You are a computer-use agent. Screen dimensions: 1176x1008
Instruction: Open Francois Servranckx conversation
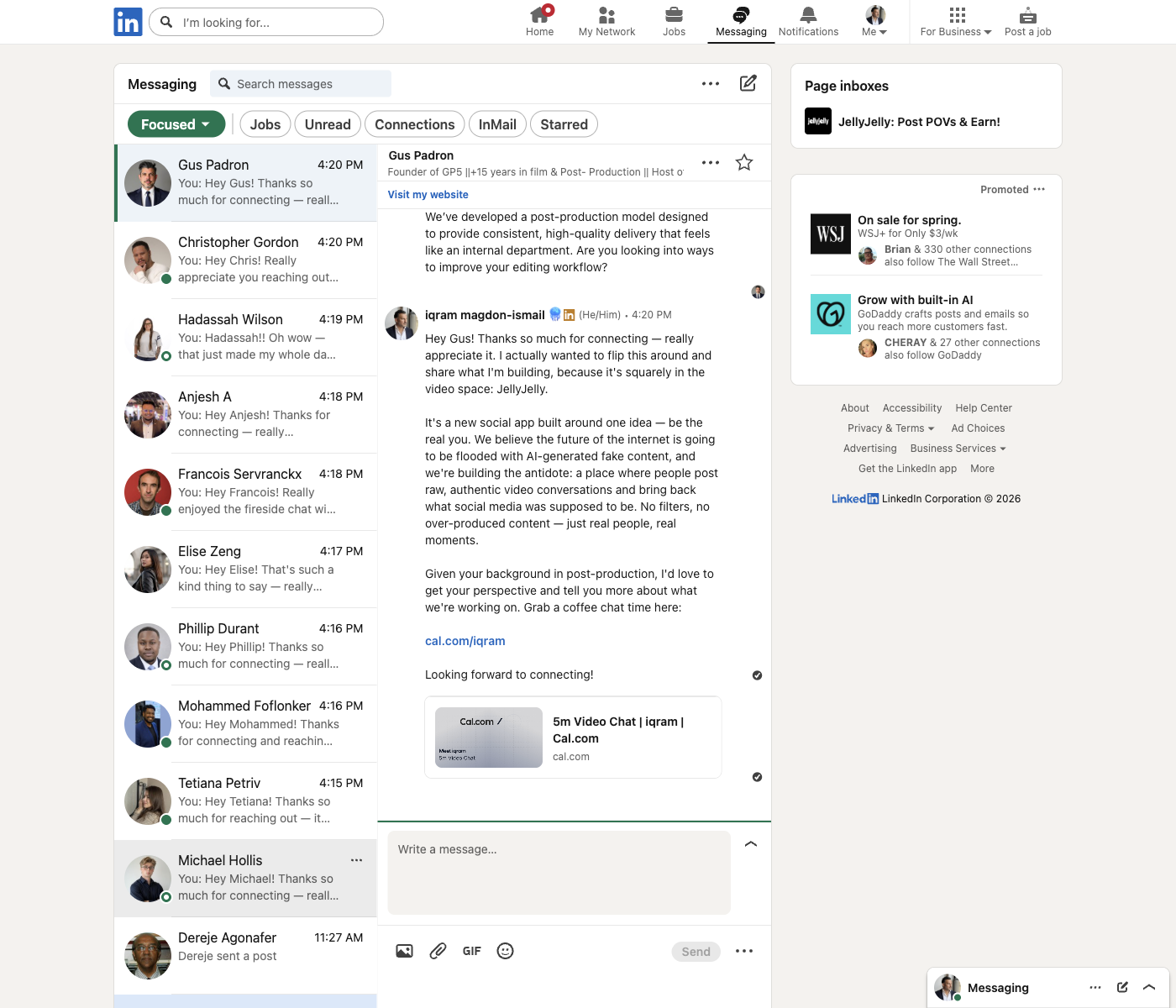pos(245,491)
